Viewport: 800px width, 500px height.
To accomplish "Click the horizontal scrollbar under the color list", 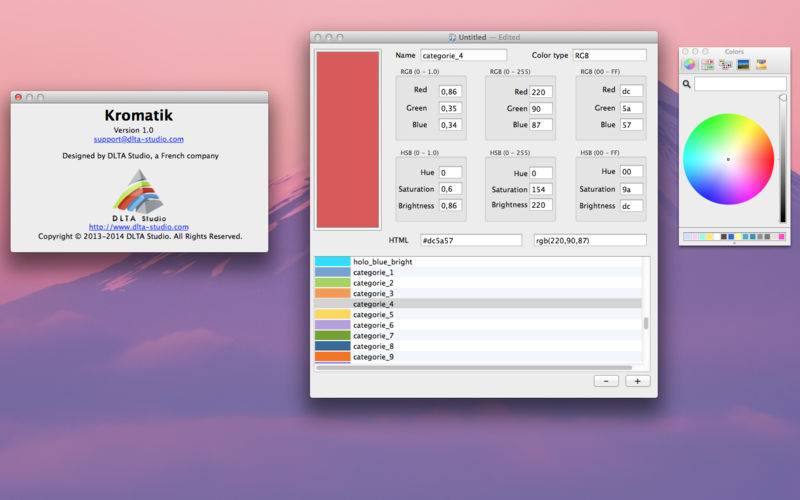I will coord(474,367).
